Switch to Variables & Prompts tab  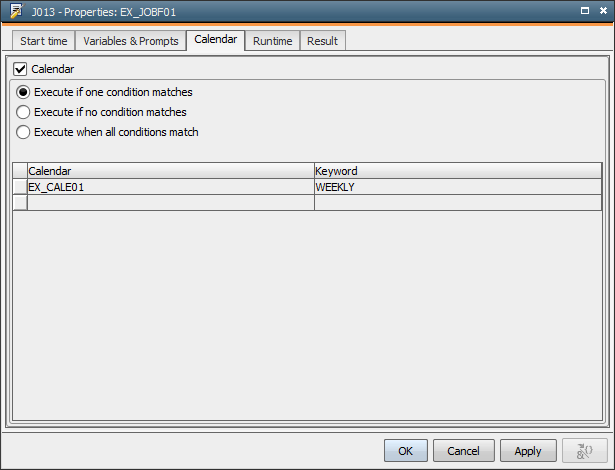click(x=130, y=41)
